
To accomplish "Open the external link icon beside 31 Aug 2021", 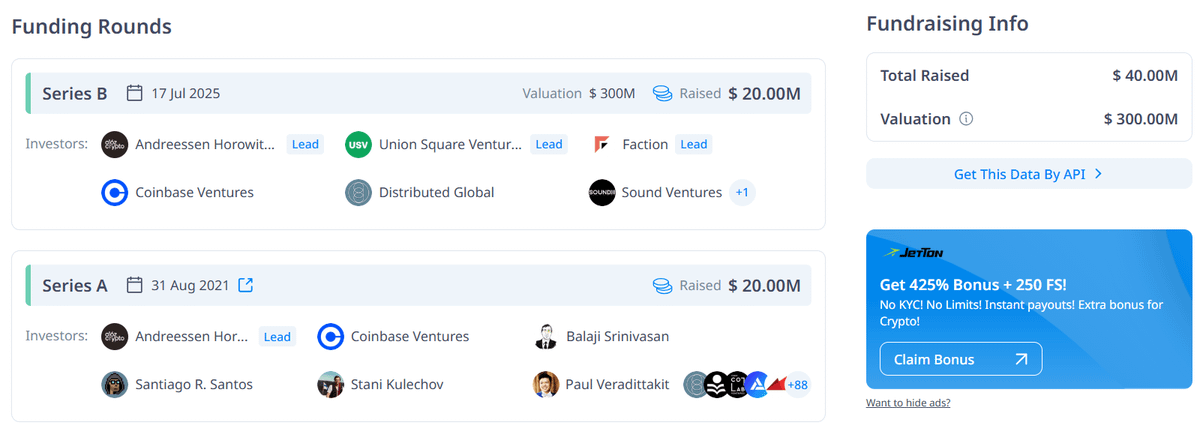I will click(245, 285).
